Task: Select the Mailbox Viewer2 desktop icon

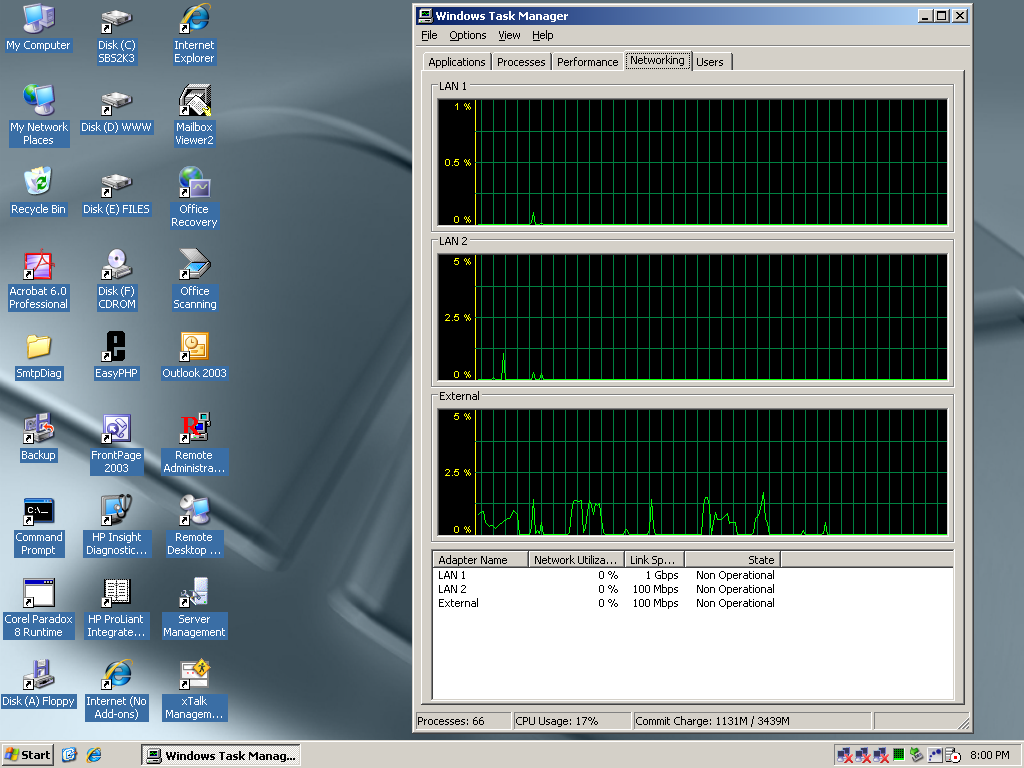Action: tap(194, 116)
